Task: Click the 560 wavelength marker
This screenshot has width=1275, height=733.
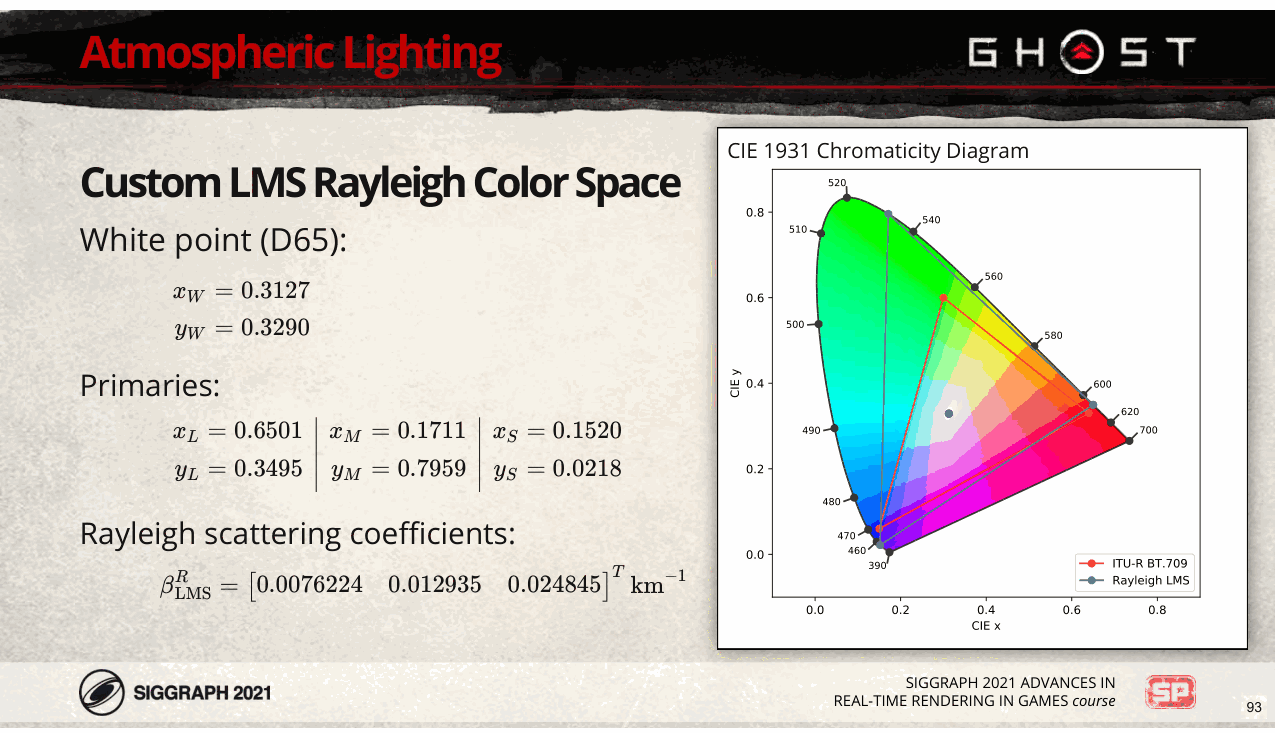Action: click(974, 288)
